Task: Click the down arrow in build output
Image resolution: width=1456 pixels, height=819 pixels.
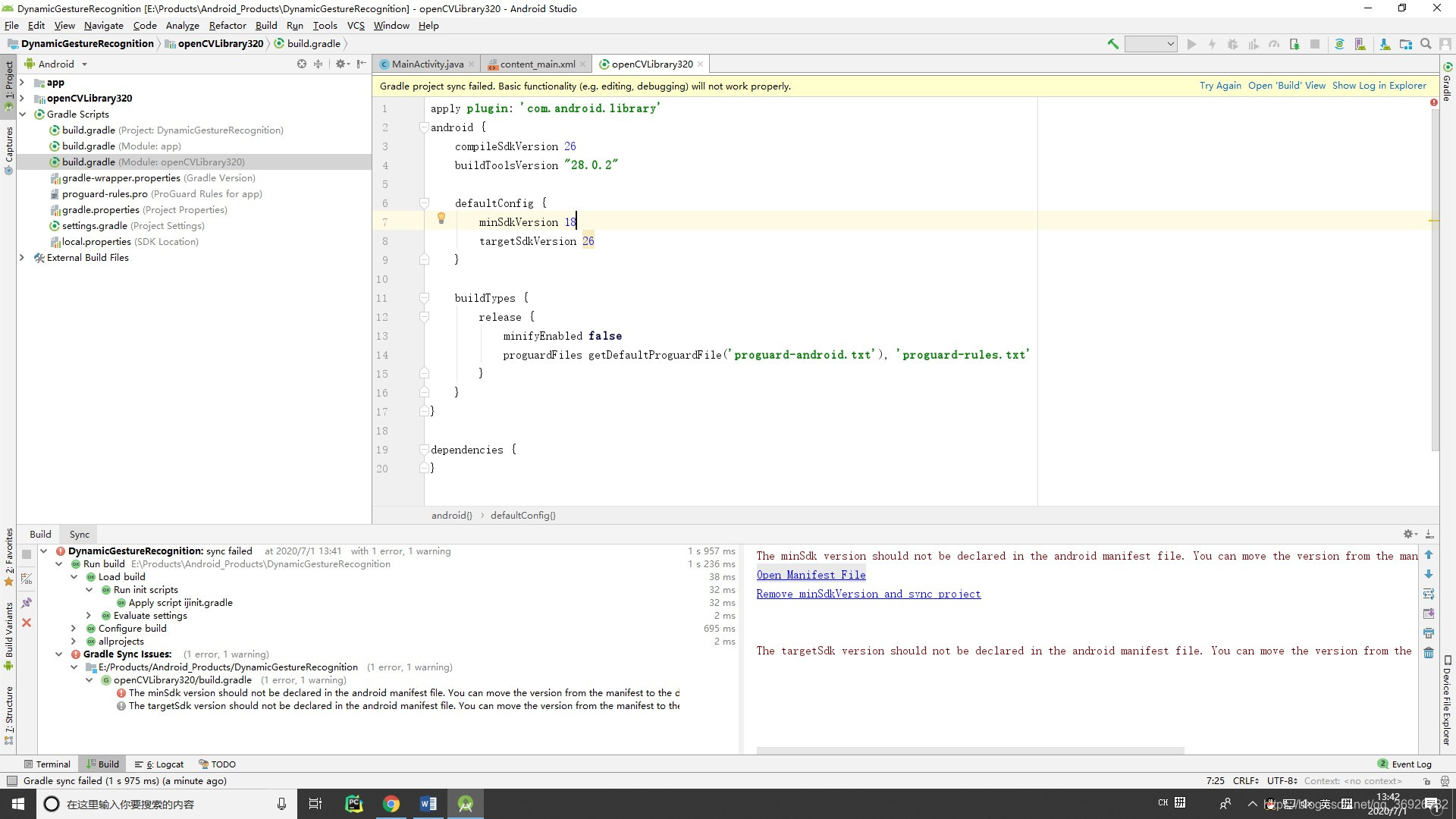Action: (1429, 574)
